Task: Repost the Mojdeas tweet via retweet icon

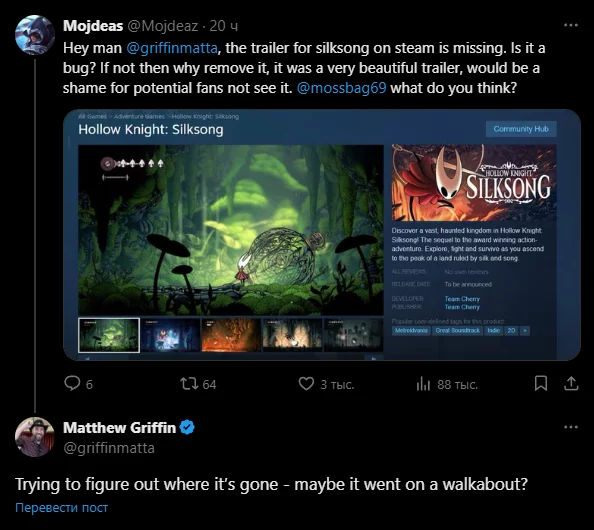Action: [189, 383]
